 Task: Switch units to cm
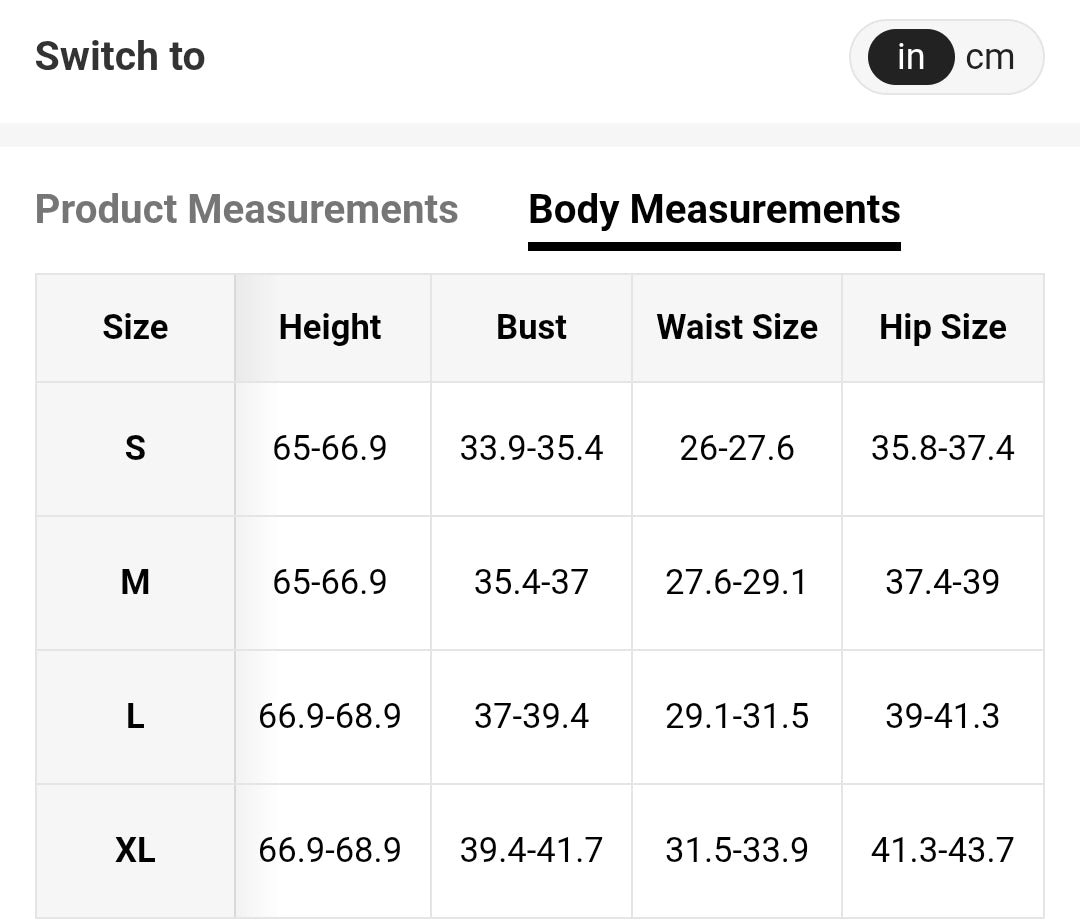990,57
